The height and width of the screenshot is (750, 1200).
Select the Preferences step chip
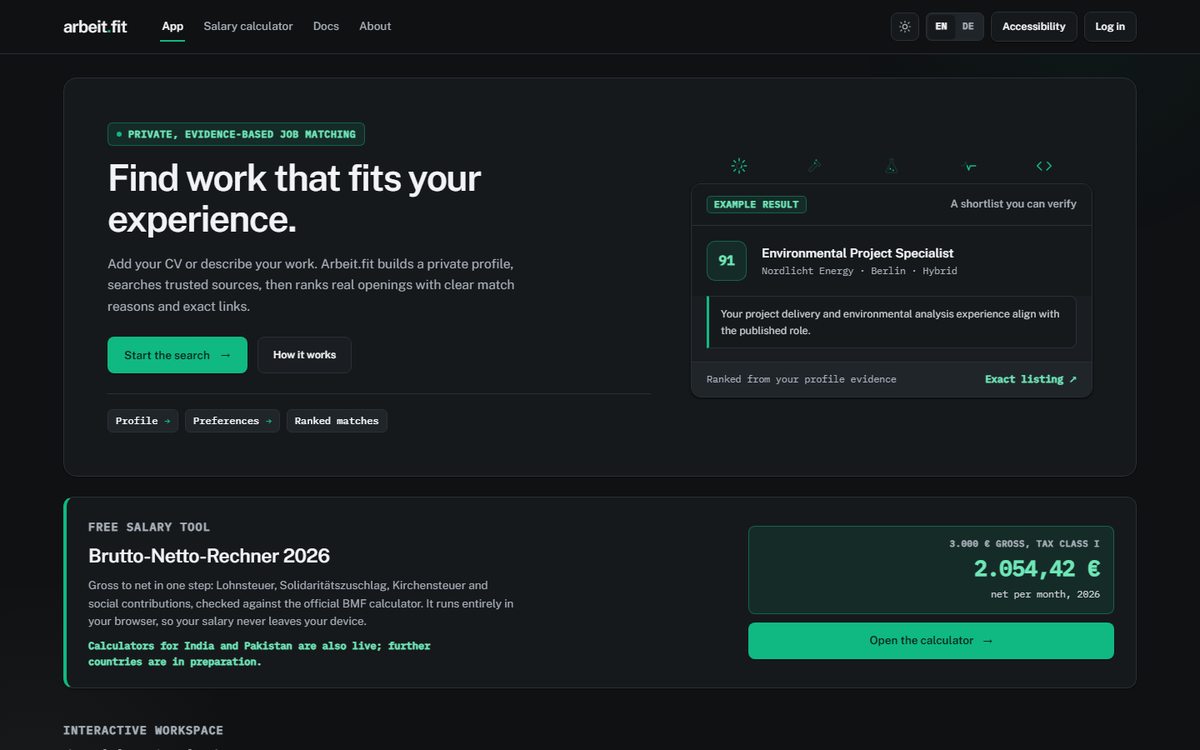point(232,421)
